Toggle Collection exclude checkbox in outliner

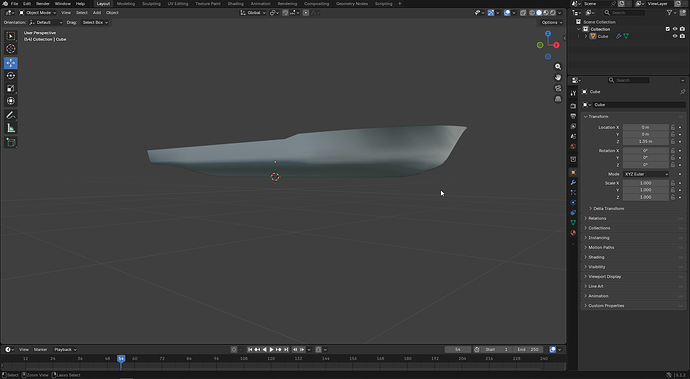click(668, 29)
